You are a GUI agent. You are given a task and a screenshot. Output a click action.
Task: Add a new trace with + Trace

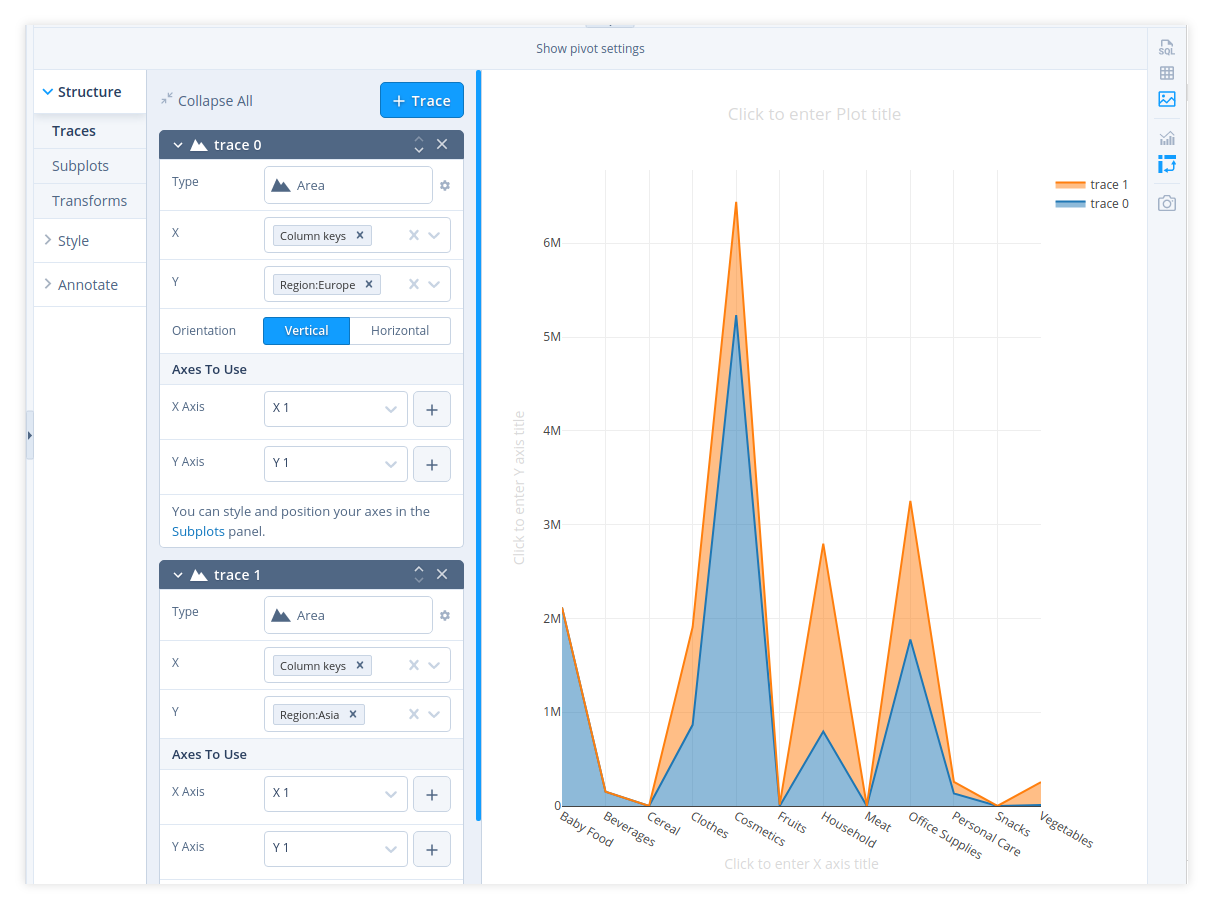[x=421, y=100]
